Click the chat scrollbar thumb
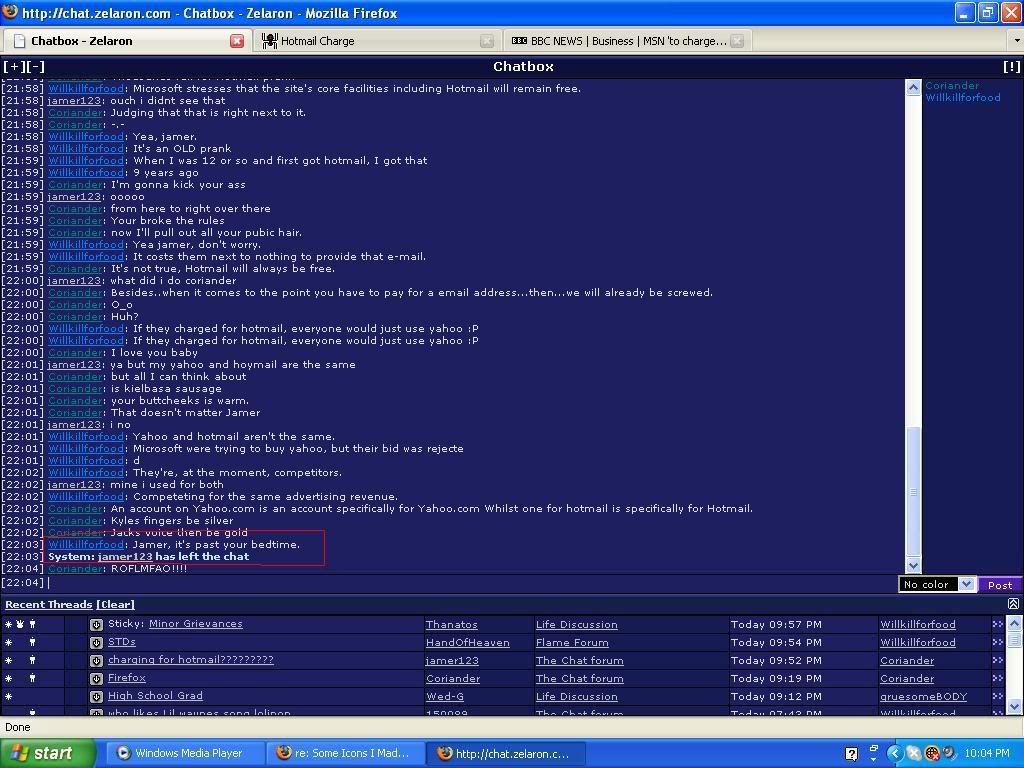The height and width of the screenshot is (768, 1024). [913, 491]
